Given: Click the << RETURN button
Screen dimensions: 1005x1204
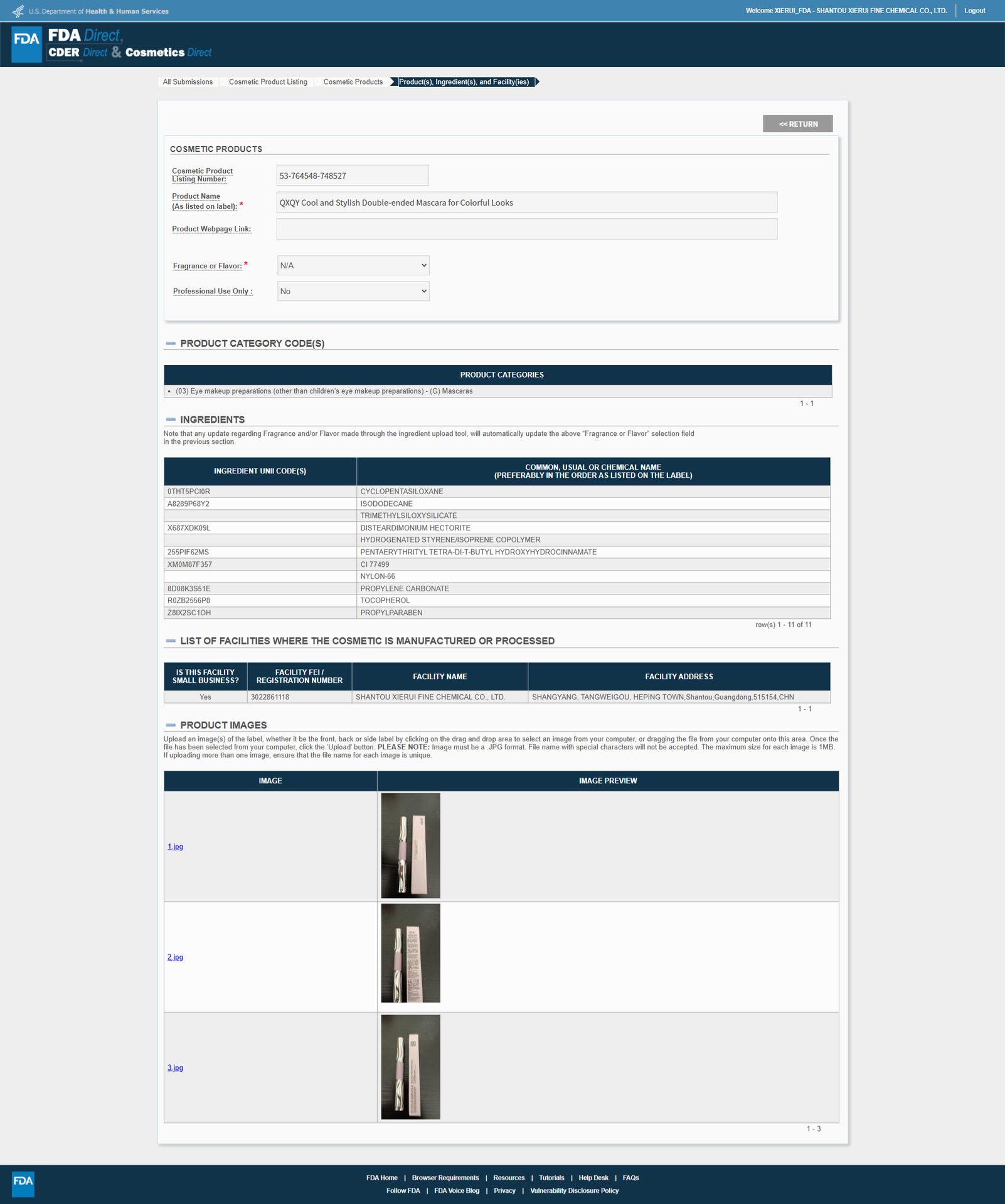Looking at the screenshot, I should pyautogui.click(x=798, y=124).
